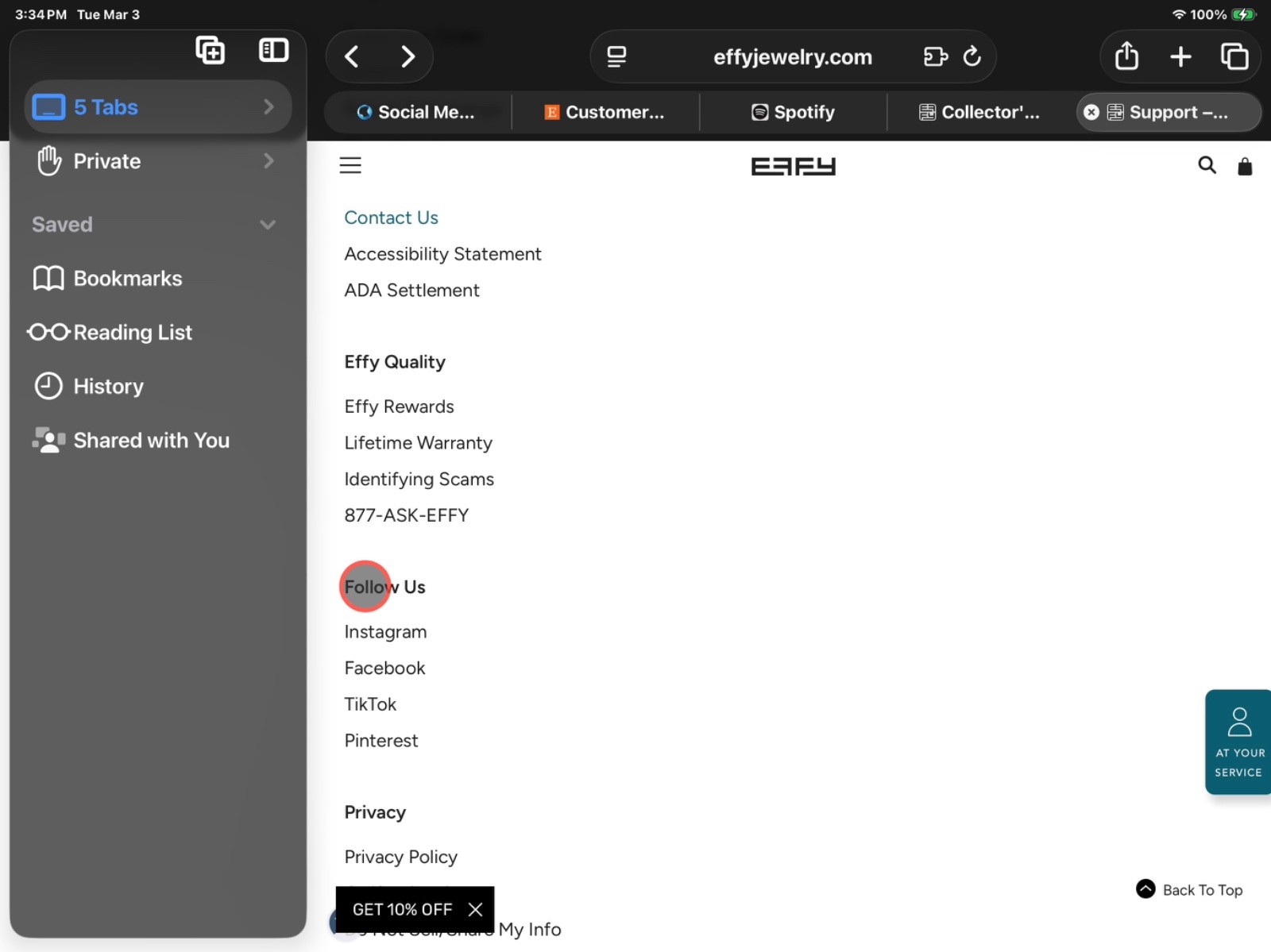Open the TikTok link

tap(370, 704)
